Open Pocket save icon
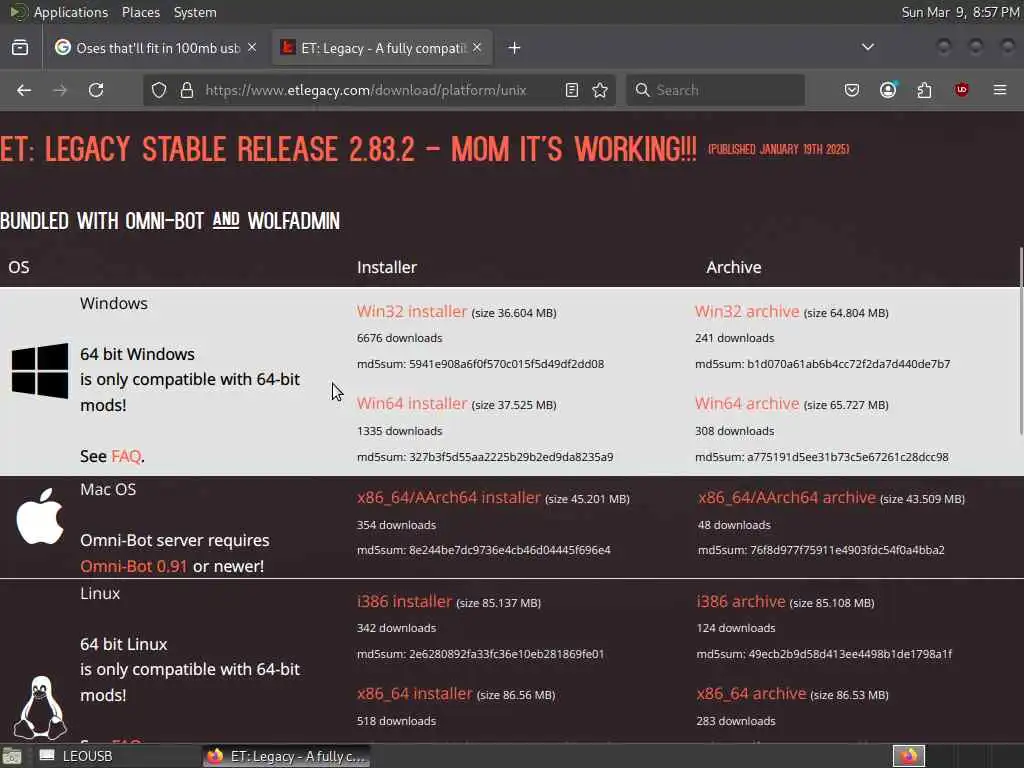Screen dimensions: 1024x768 (x=852, y=90)
